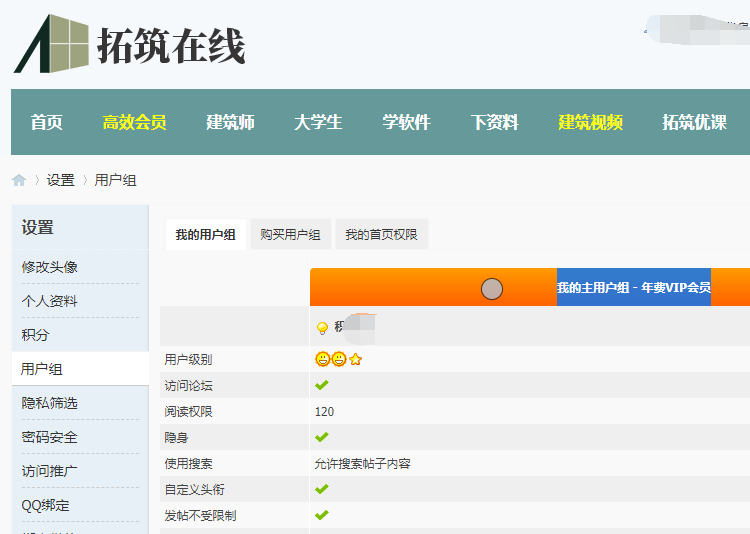Open 首页 in the navigation bar
This screenshot has width=750, height=534.
tap(46, 122)
